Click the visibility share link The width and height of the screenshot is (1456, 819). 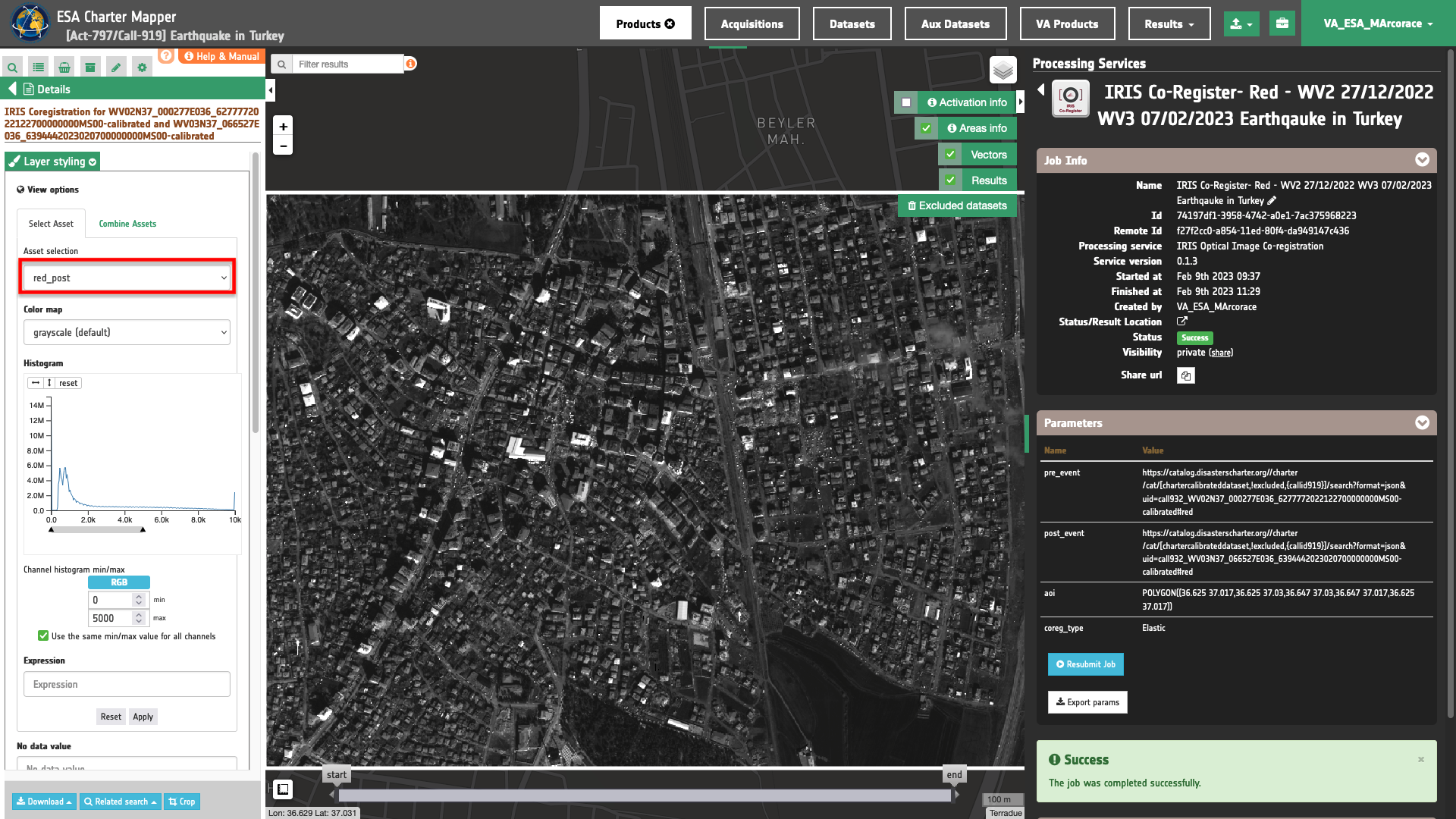click(1221, 353)
